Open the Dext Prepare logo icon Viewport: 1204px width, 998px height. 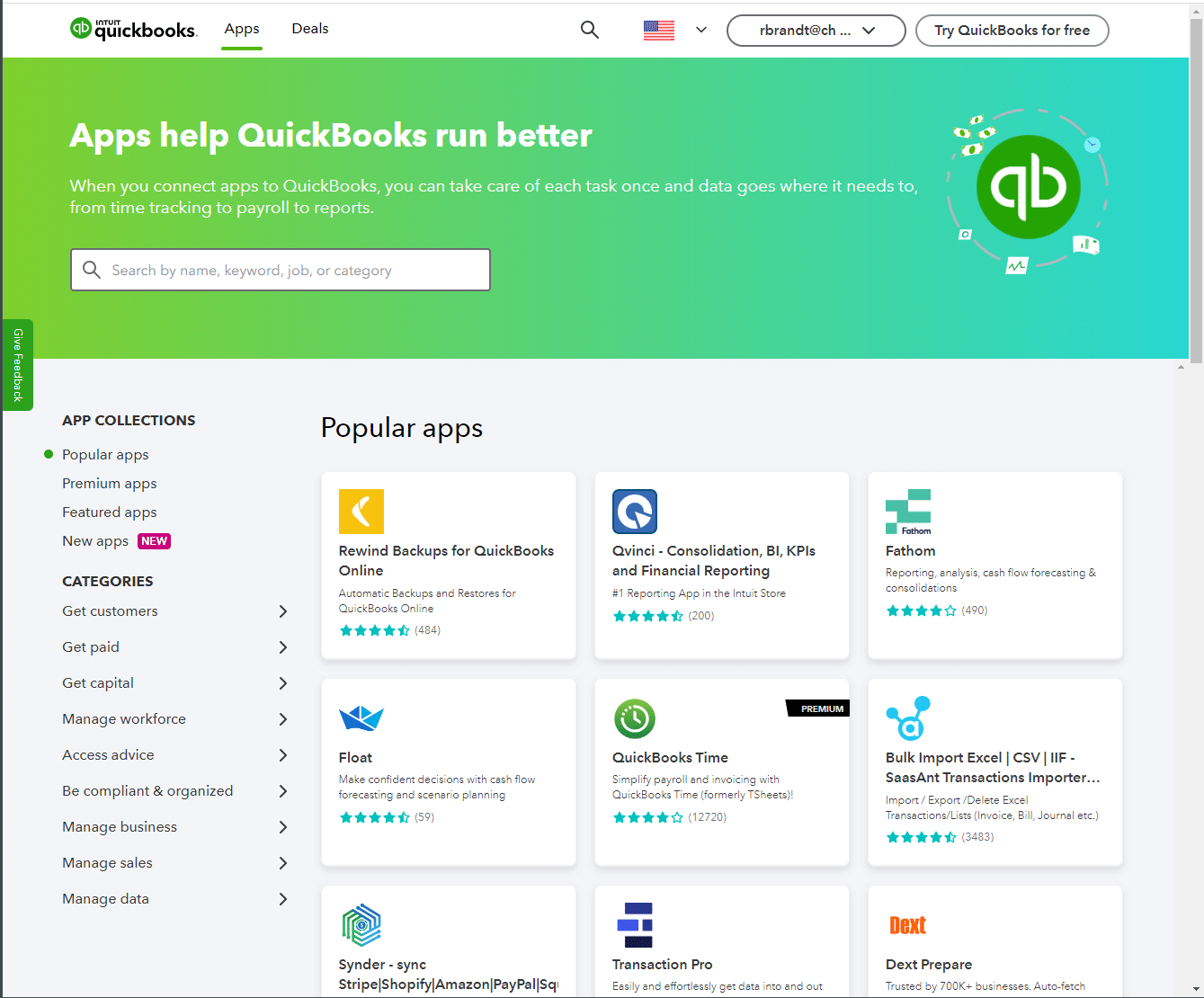pyautogui.click(x=907, y=925)
